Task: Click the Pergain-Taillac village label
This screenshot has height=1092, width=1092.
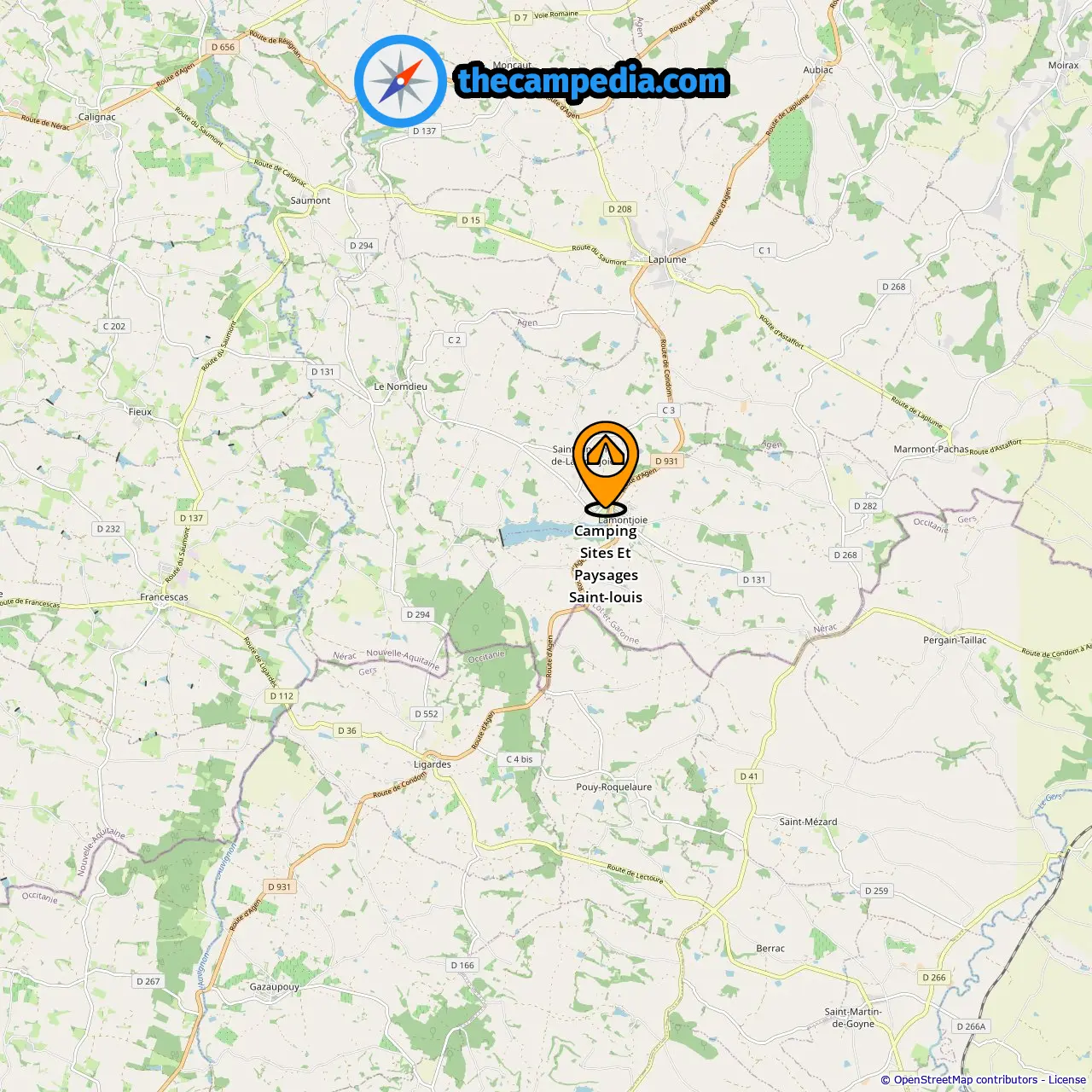Action: click(955, 640)
